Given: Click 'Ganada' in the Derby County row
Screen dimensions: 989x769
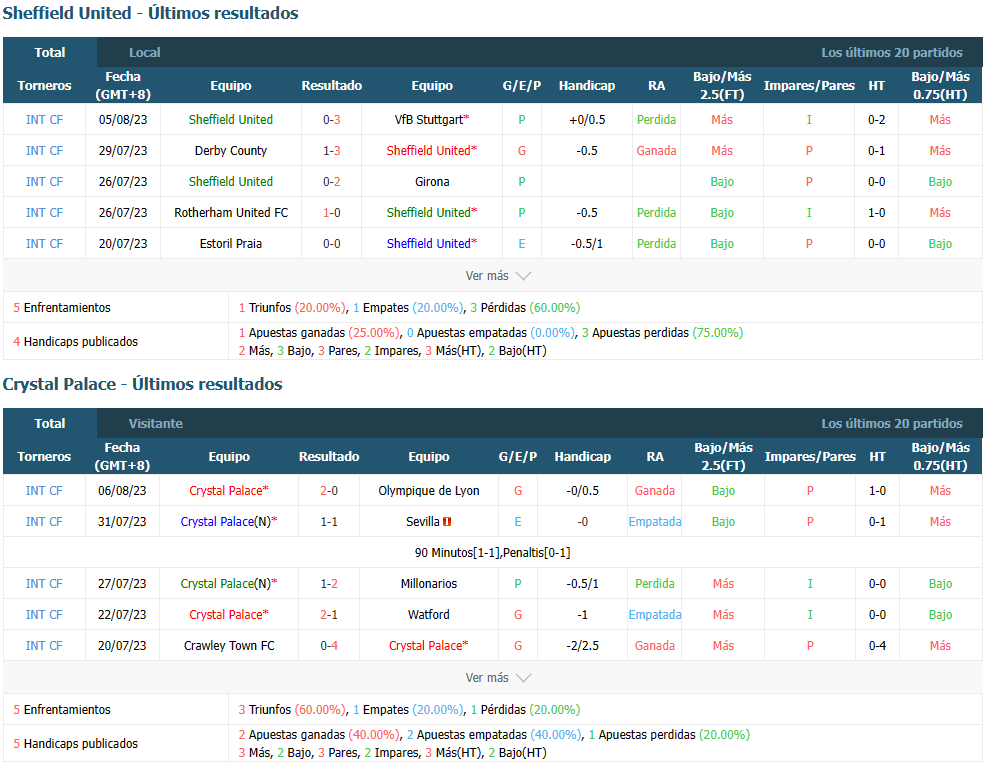Looking at the screenshot, I should point(657,150).
